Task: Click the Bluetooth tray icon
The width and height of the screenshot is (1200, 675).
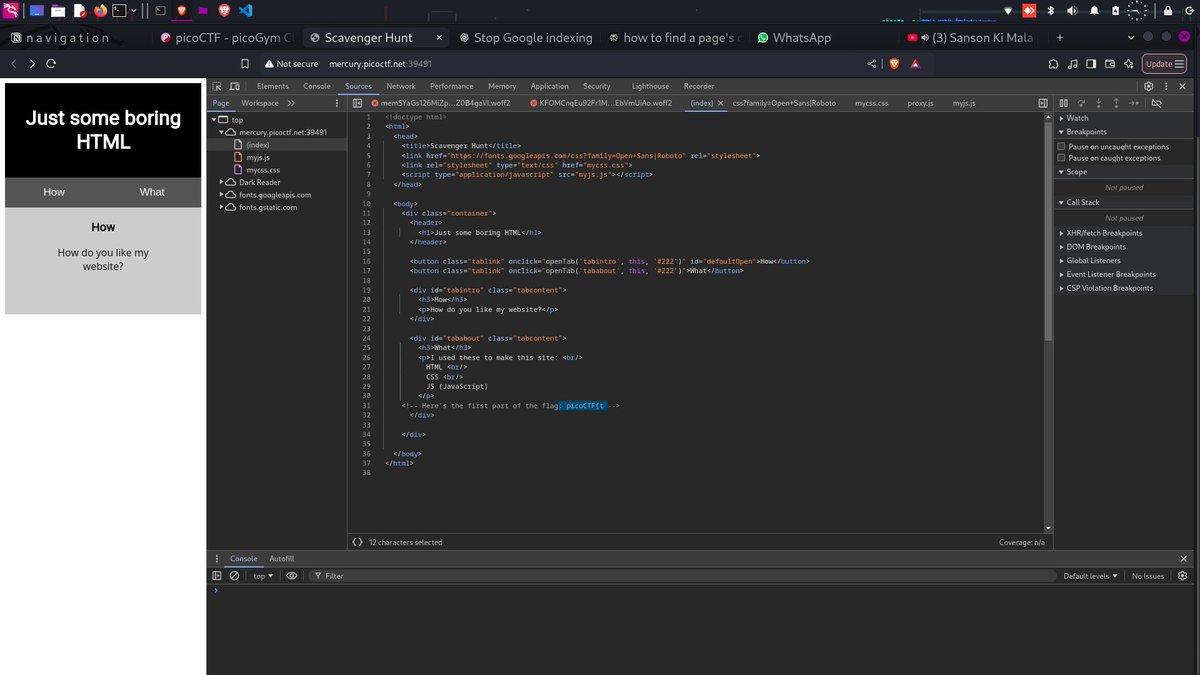Action: [x=1051, y=11]
